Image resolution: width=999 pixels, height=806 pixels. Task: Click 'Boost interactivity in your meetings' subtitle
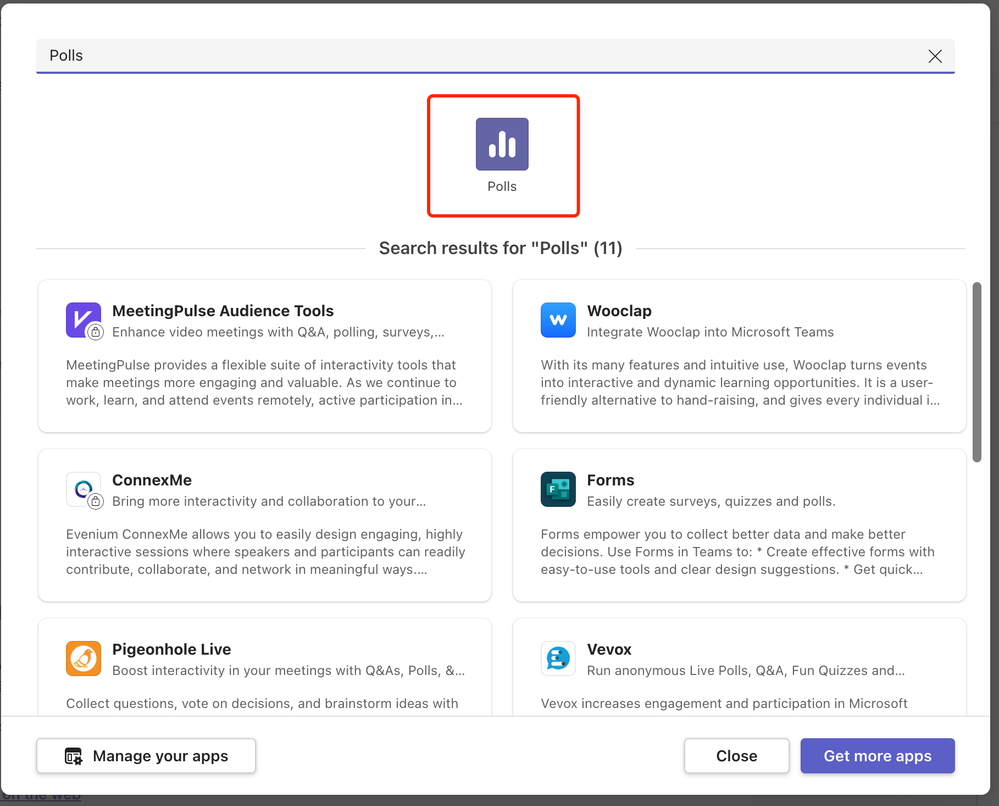click(289, 670)
